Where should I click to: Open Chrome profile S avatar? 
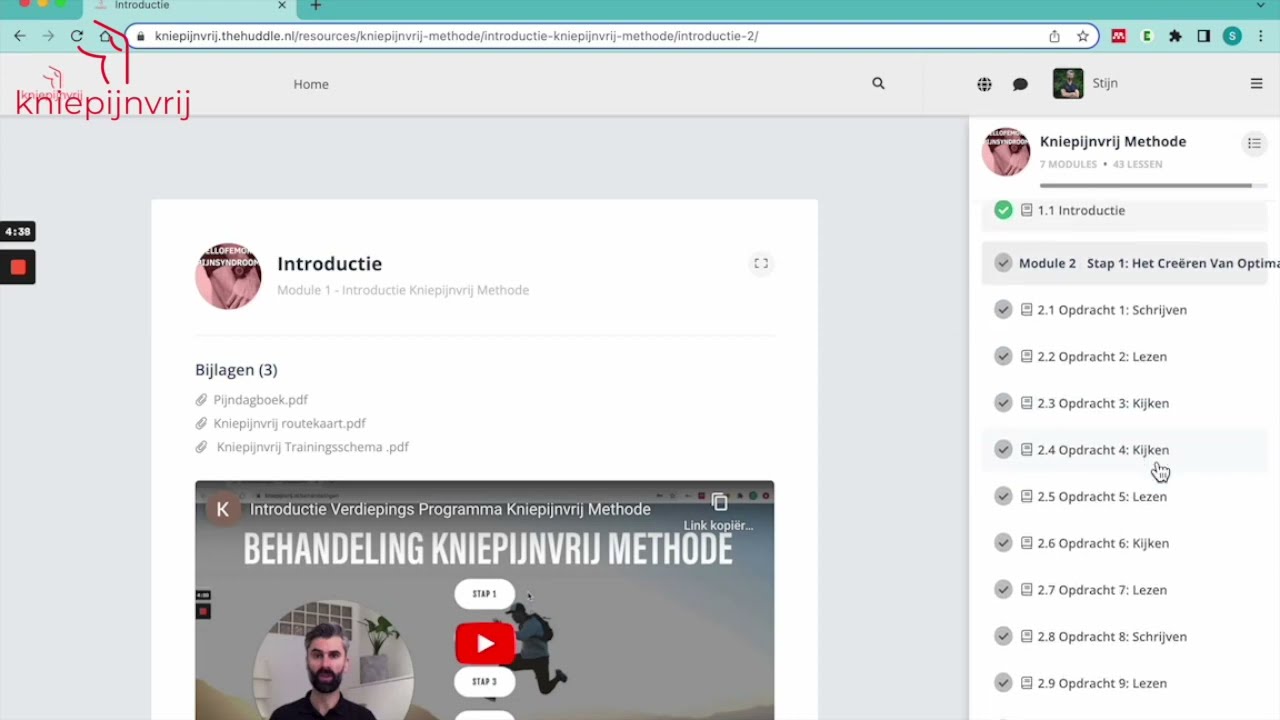1232,36
